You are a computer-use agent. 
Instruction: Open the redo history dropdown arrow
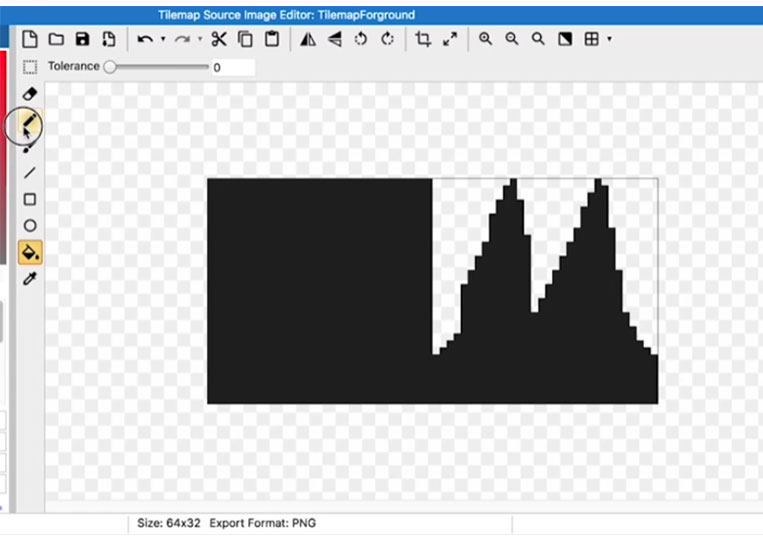pyautogui.click(x=200, y=39)
